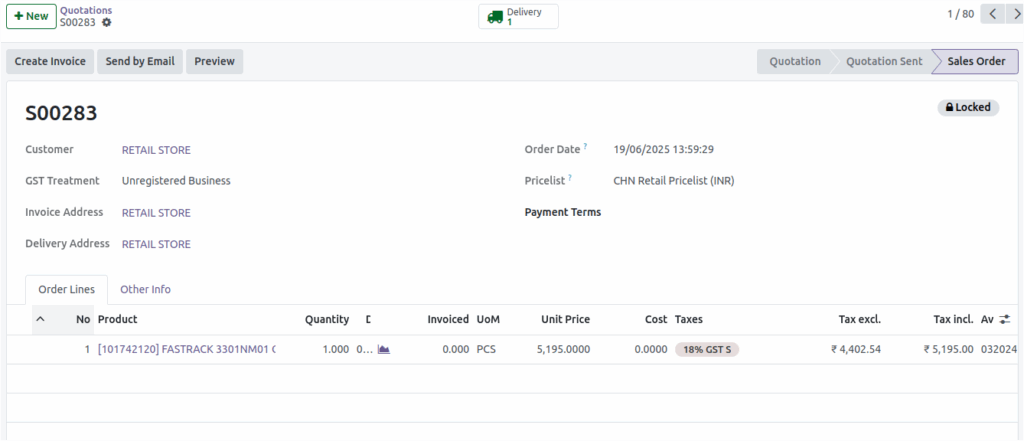Click invoiced value 0.000 in order line
This screenshot has height=441, width=1024.
click(x=456, y=350)
